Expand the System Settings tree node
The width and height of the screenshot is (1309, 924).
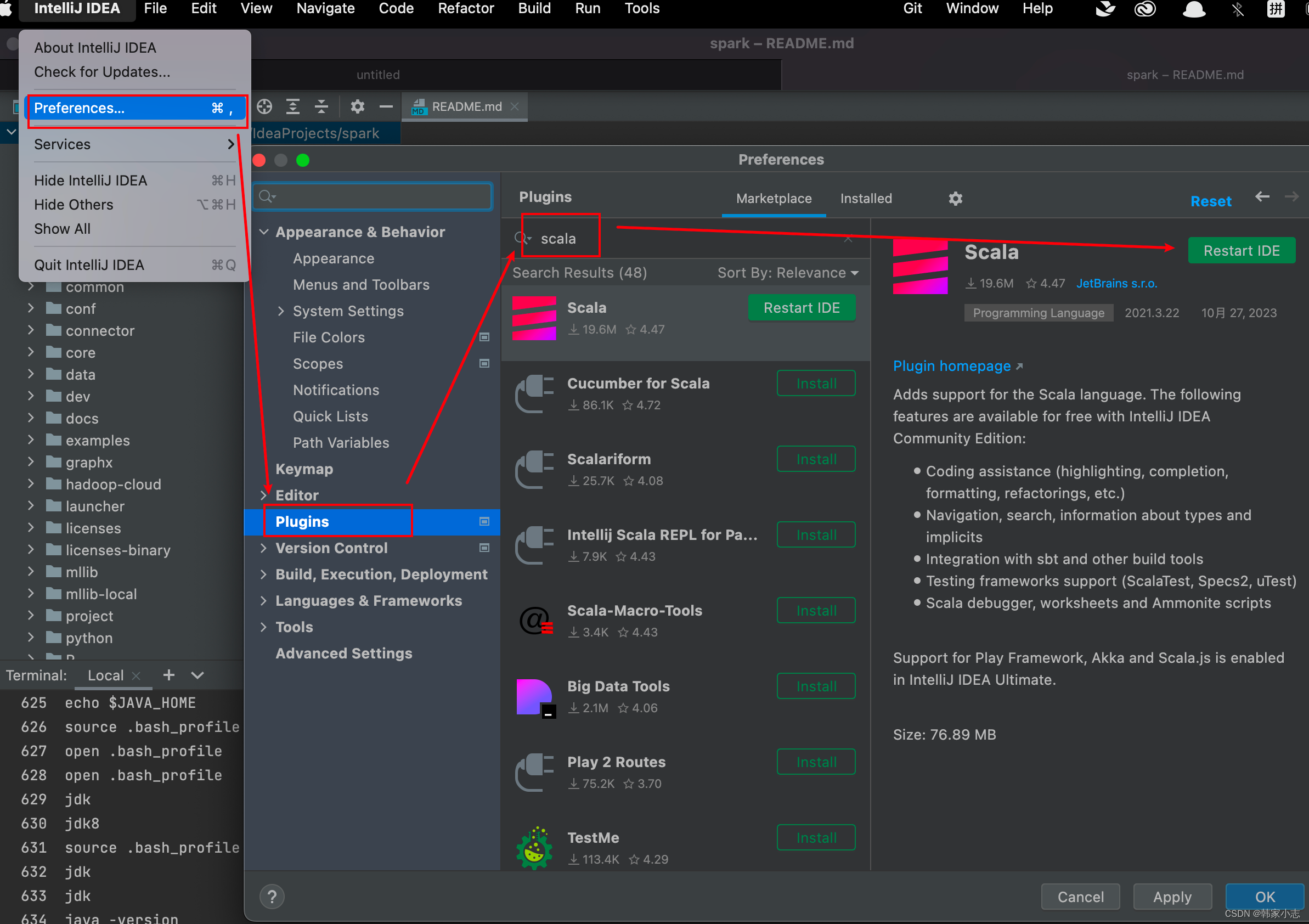pyautogui.click(x=281, y=311)
